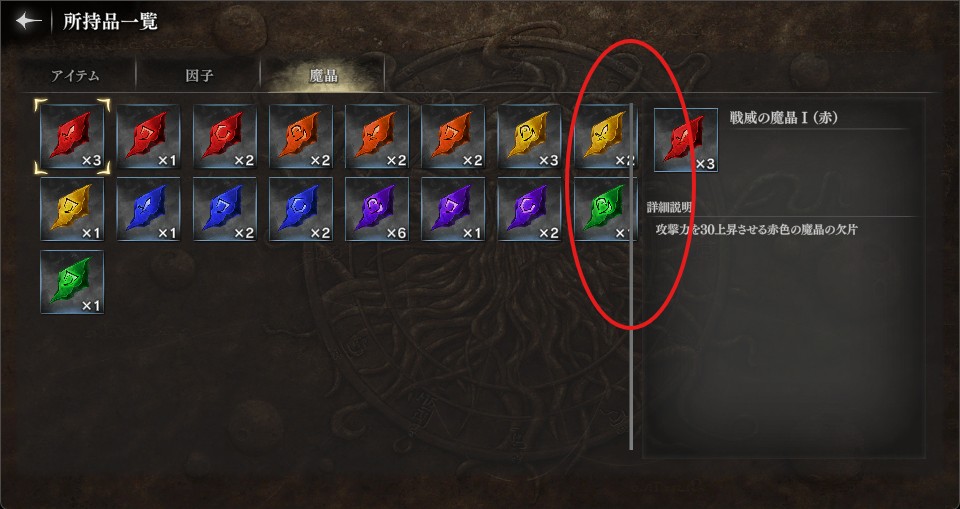The width and height of the screenshot is (960, 509).
Task: Click the 戦威の魔晶 I (赤) item title
Action: tap(784, 118)
